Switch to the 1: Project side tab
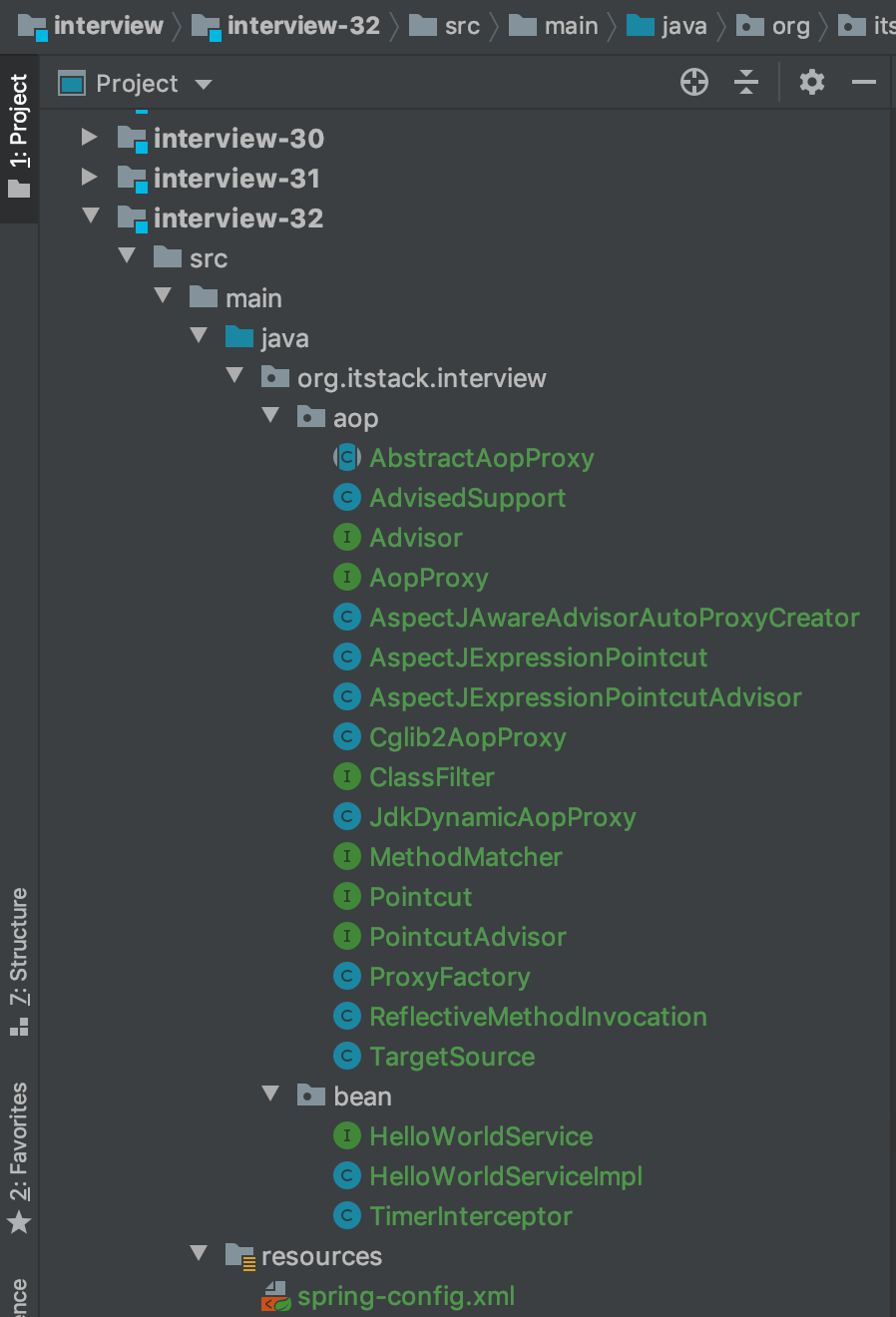This screenshot has width=896, height=1317. tap(19, 136)
